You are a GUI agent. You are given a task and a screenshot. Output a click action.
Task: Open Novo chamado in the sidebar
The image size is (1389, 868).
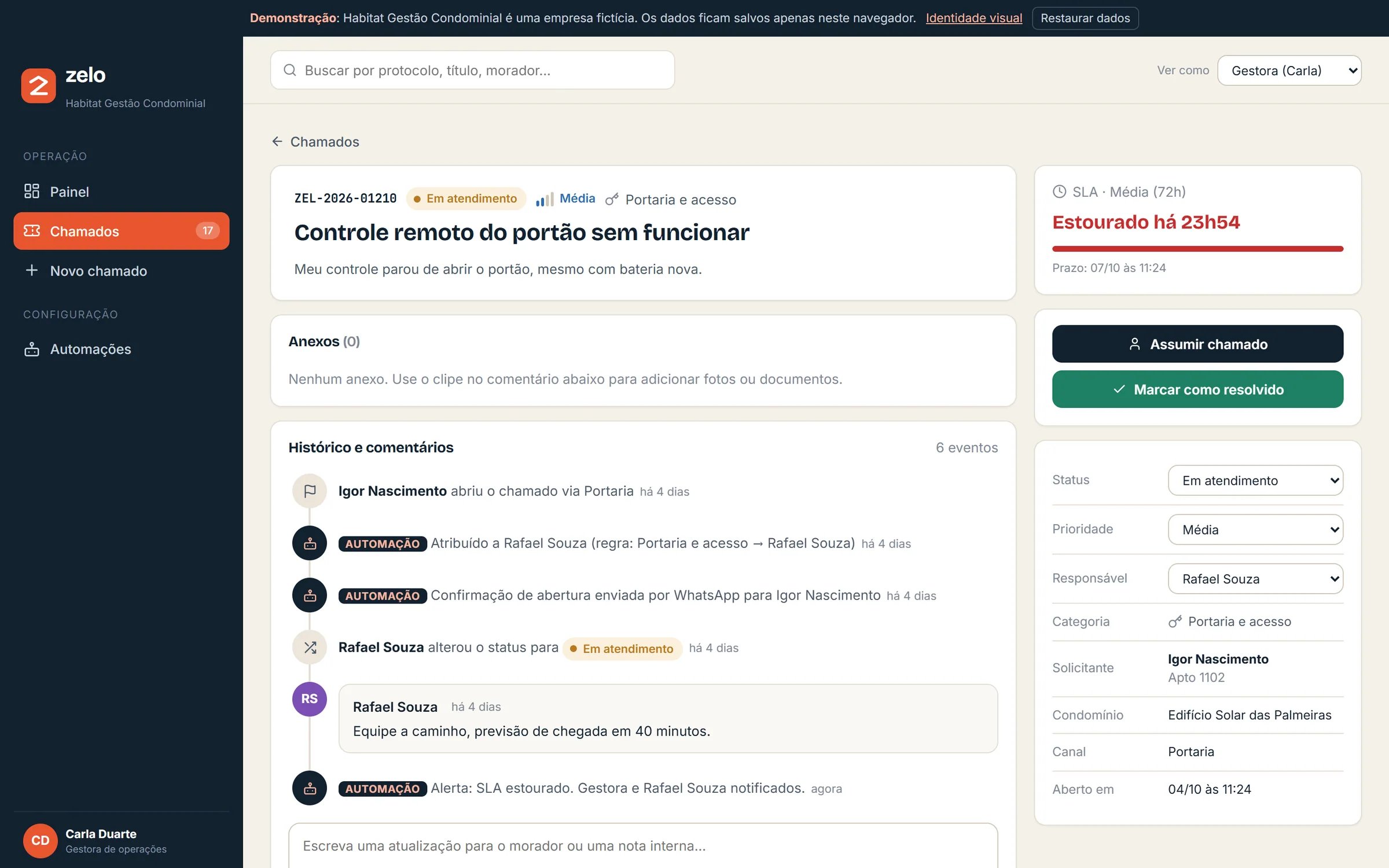[x=122, y=270]
